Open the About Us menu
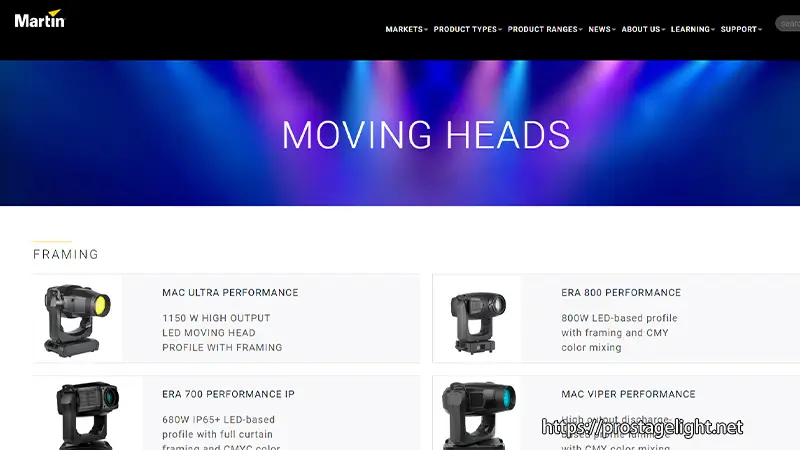Screen dimensions: 800x450 tap(643, 30)
